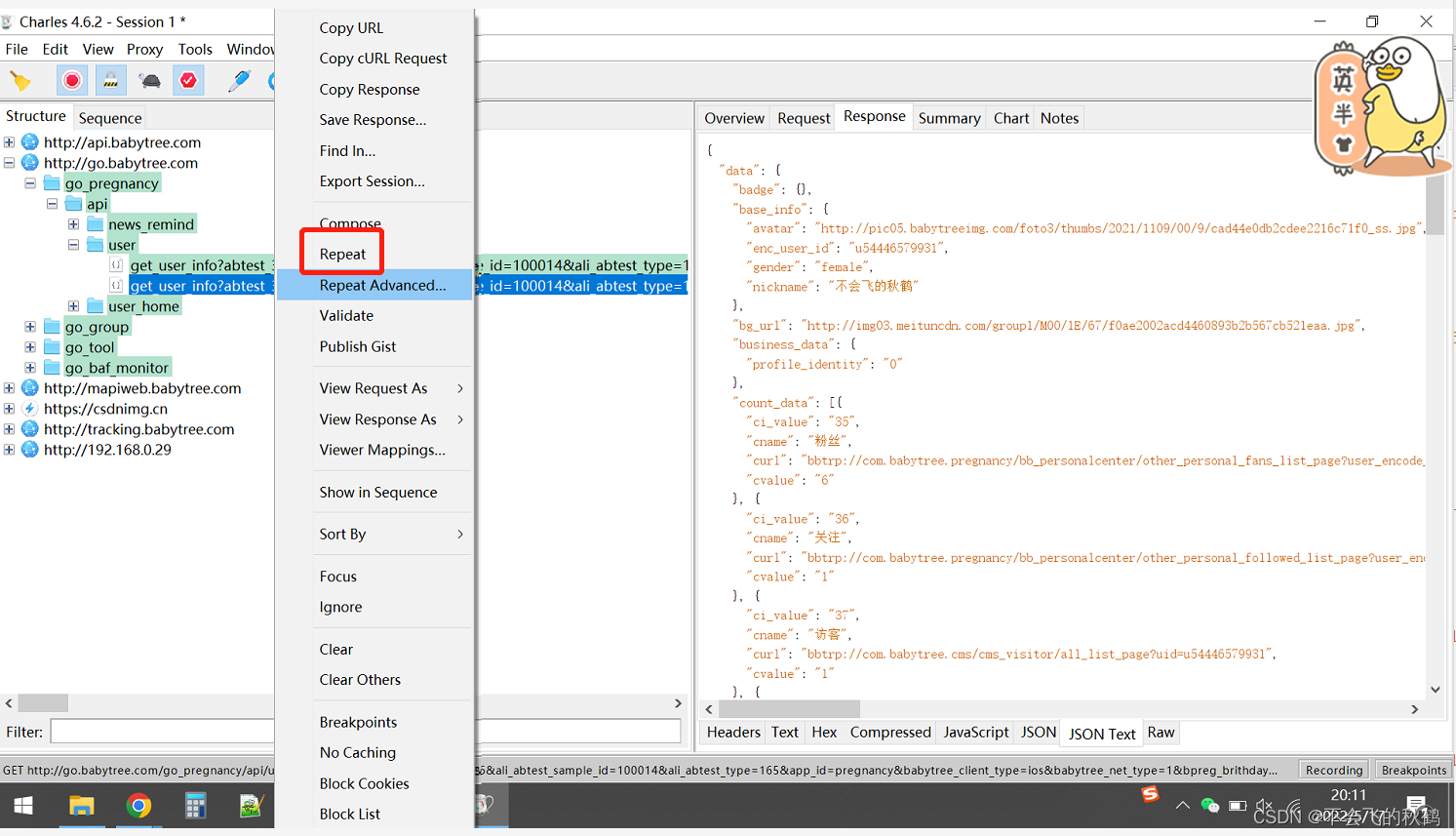Viewport: 1456px width, 836px height.
Task: Switch to the Request tab
Action: 804,118
